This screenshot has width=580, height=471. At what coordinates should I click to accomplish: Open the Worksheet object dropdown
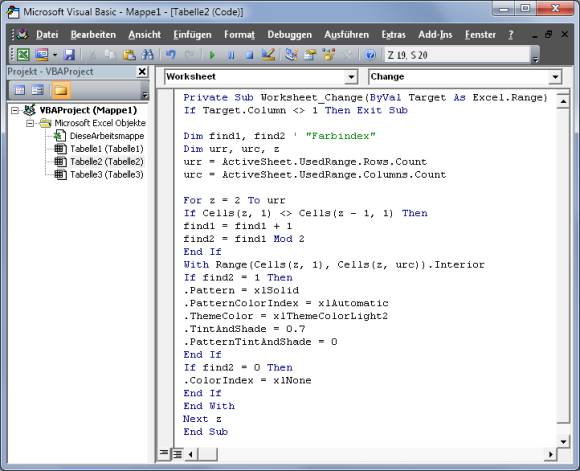click(x=351, y=77)
